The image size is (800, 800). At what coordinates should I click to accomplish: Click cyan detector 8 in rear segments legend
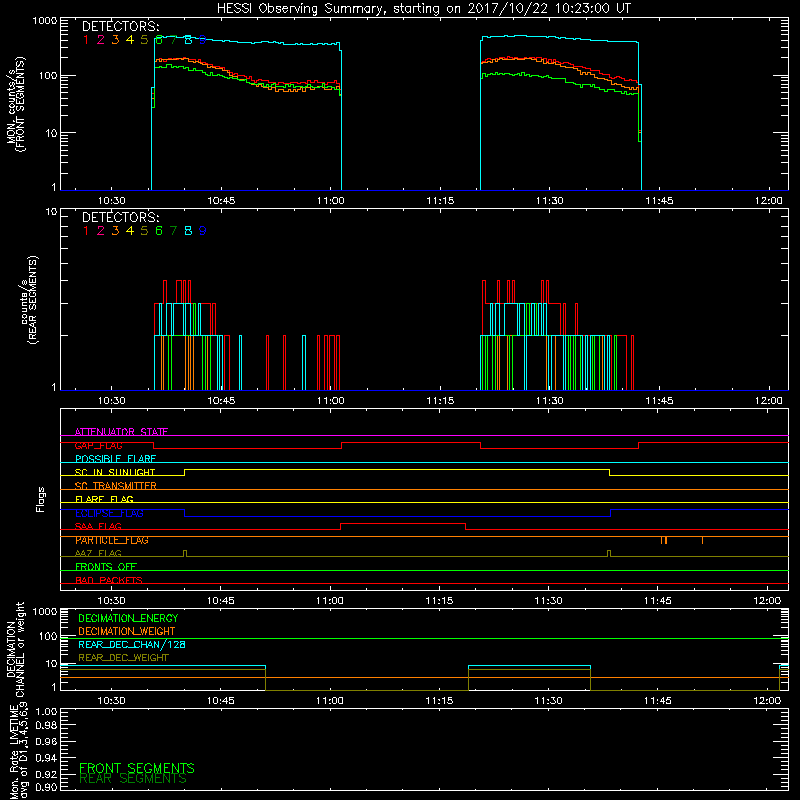point(188,231)
